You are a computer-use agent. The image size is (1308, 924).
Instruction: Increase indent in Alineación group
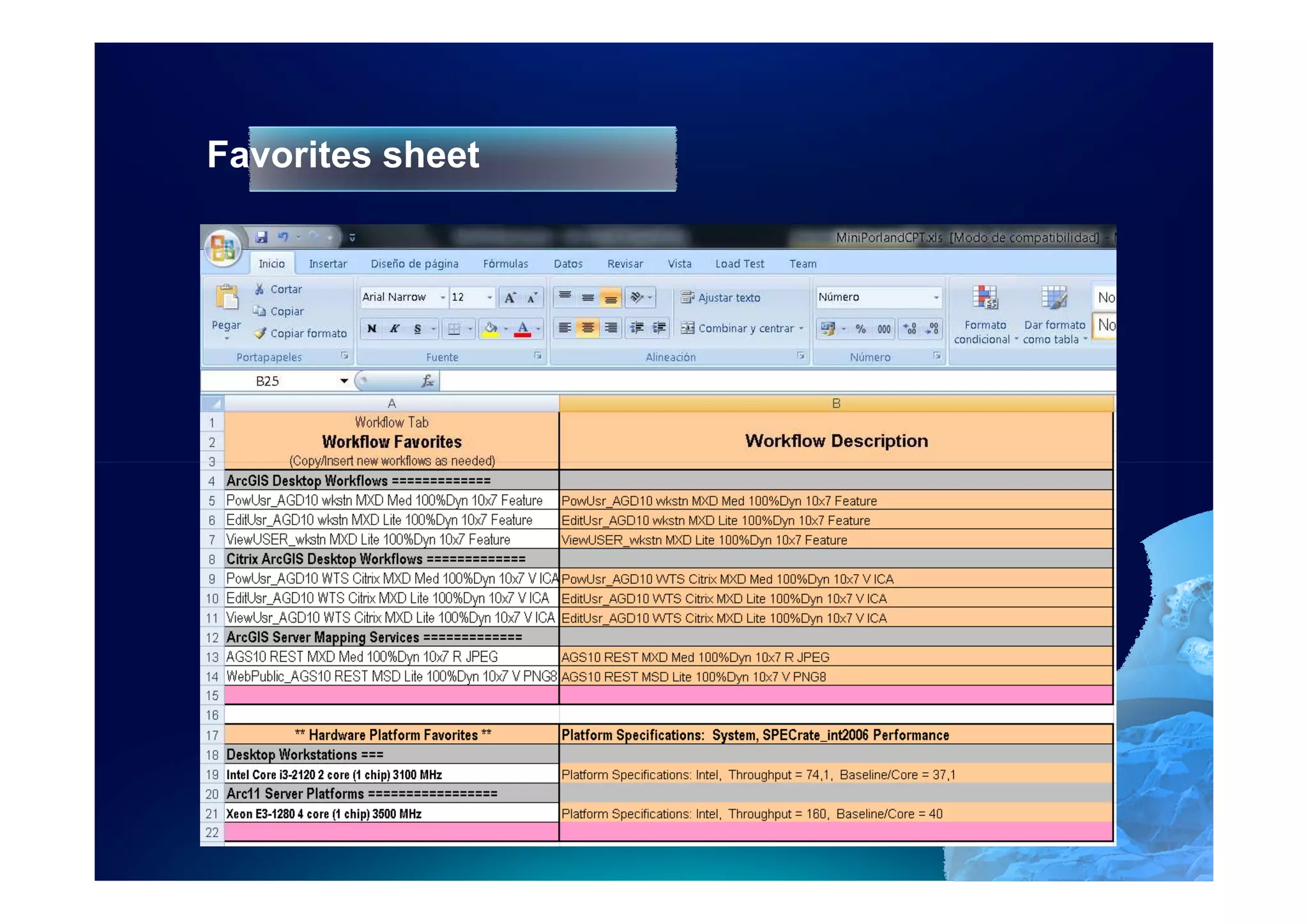(x=659, y=328)
